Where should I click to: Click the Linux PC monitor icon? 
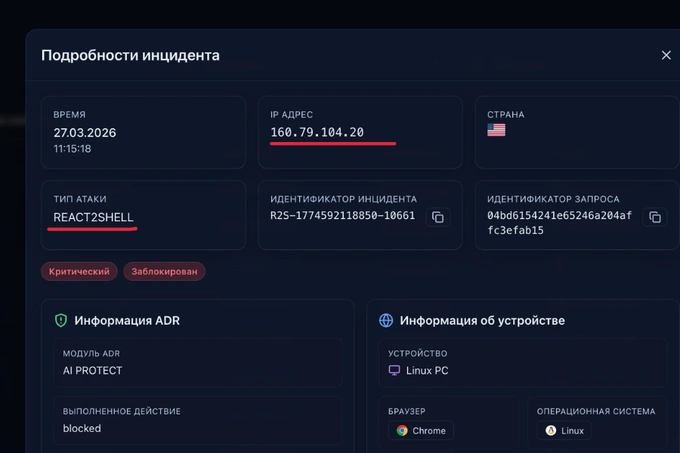394,370
